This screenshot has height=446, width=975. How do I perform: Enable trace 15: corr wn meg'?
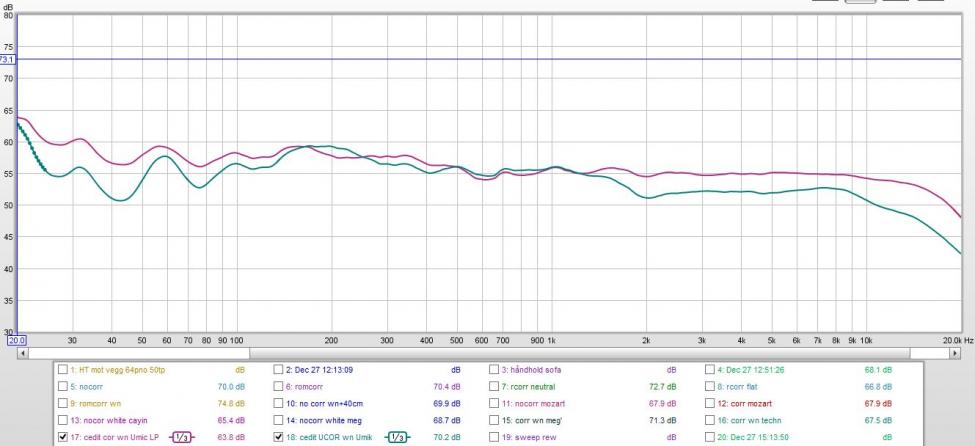pos(494,420)
